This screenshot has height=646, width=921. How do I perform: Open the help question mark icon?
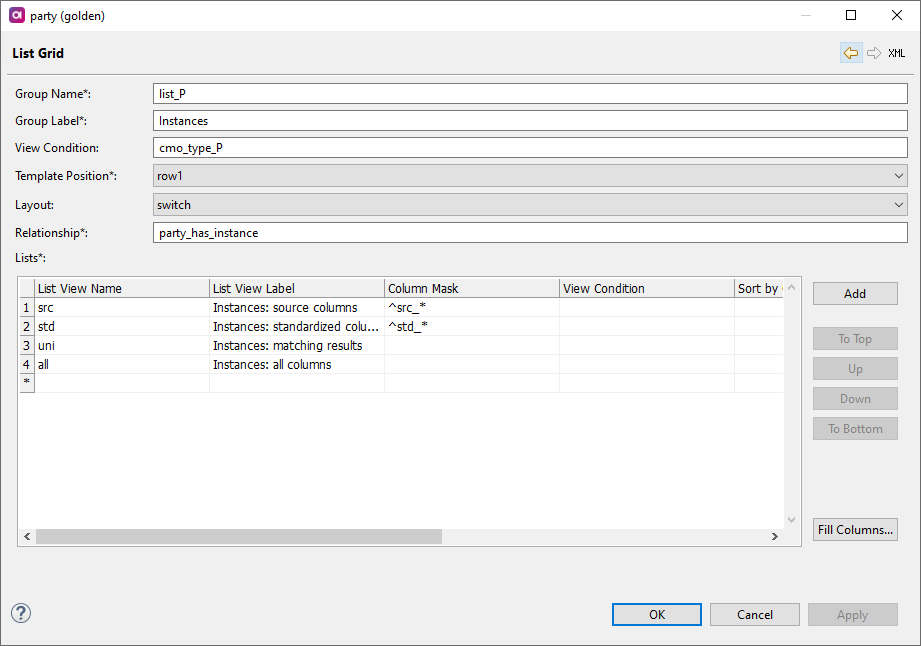(21, 613)
